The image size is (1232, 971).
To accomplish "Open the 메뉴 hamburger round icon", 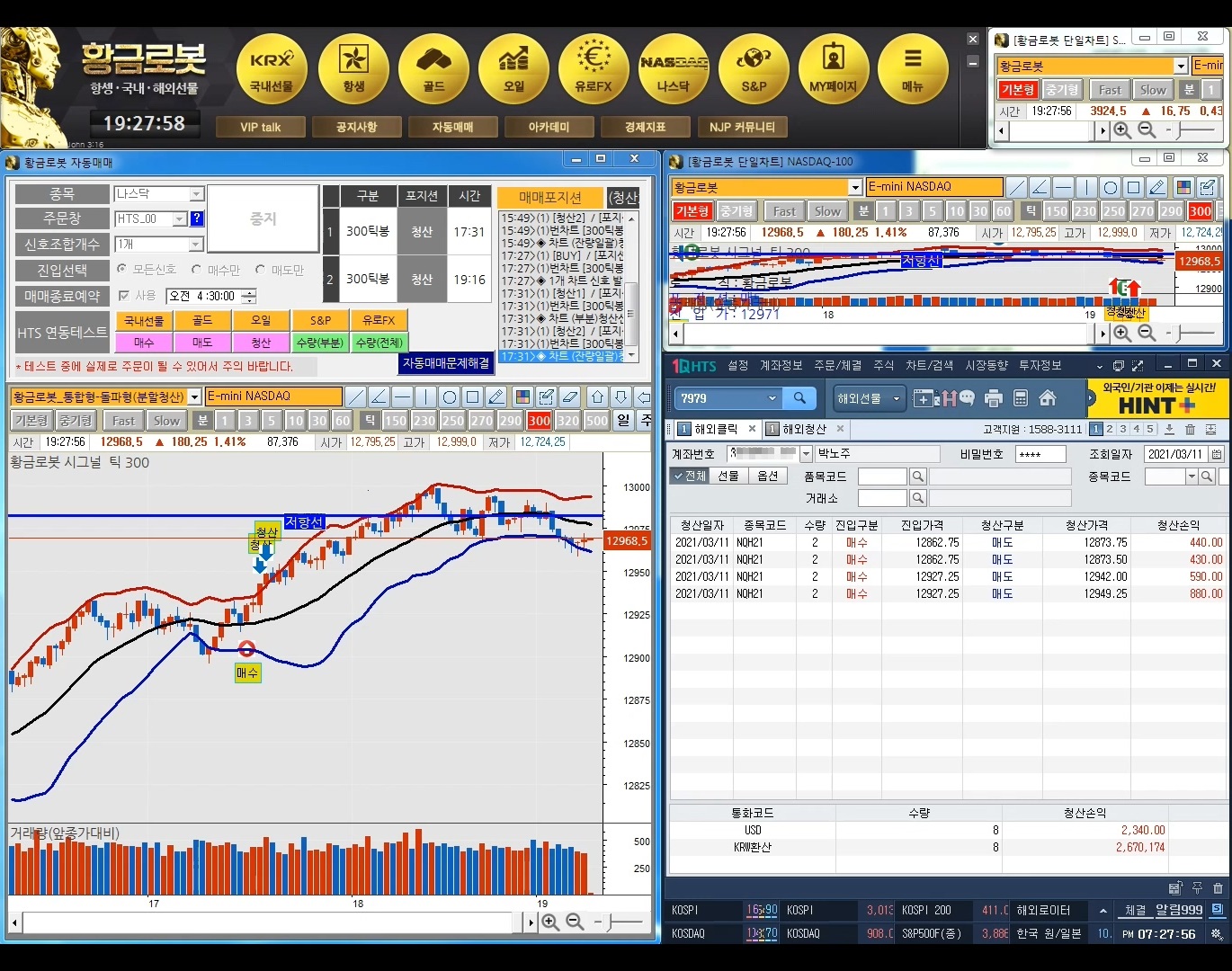I will [x=913, y=69].
